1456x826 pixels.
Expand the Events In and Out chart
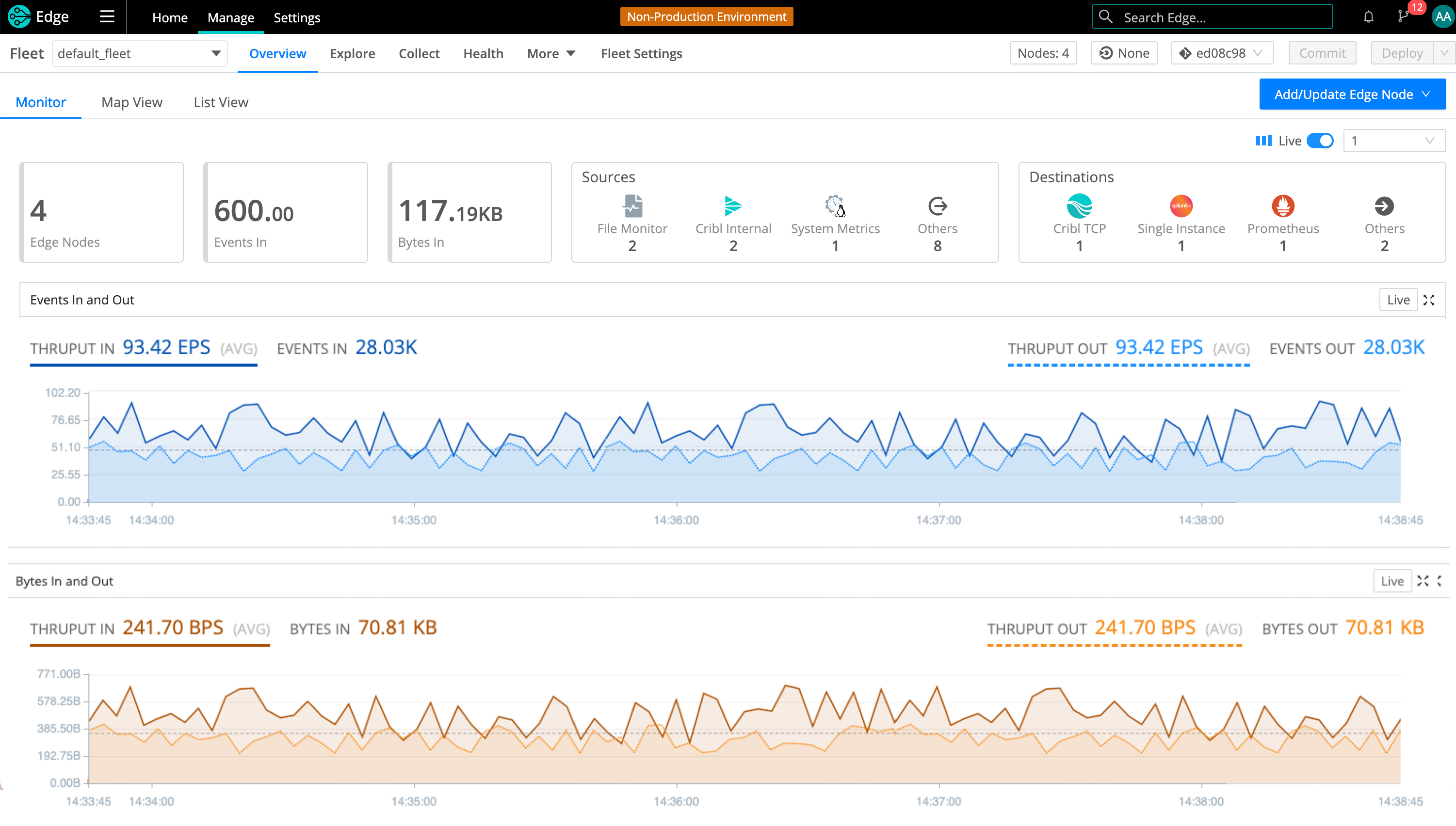click(1429, 300)
